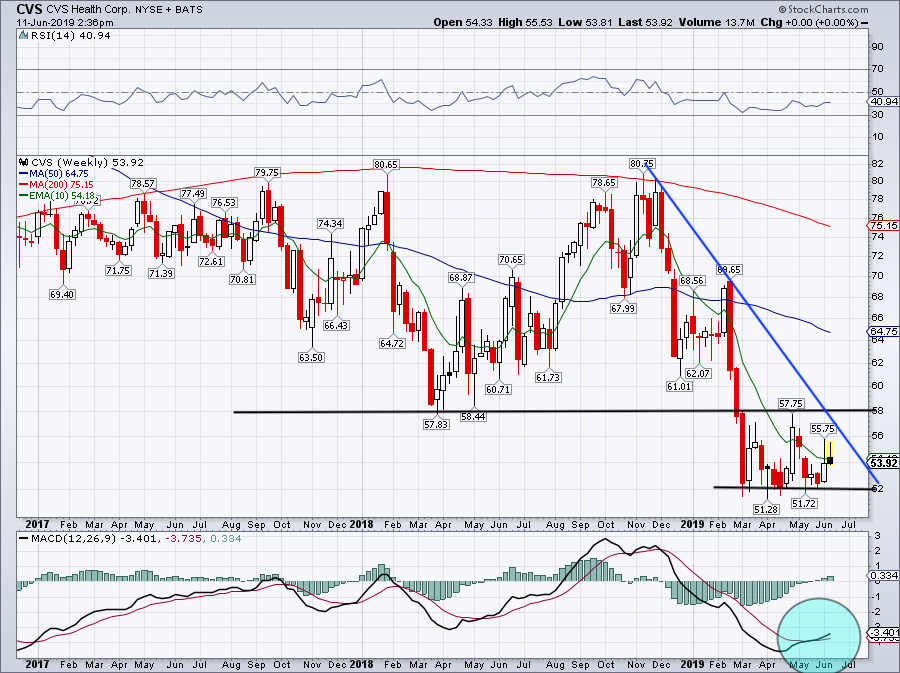Click the -3.401 MACD axis tag
The width and height of the screenshot is (900, 673).
884,633
